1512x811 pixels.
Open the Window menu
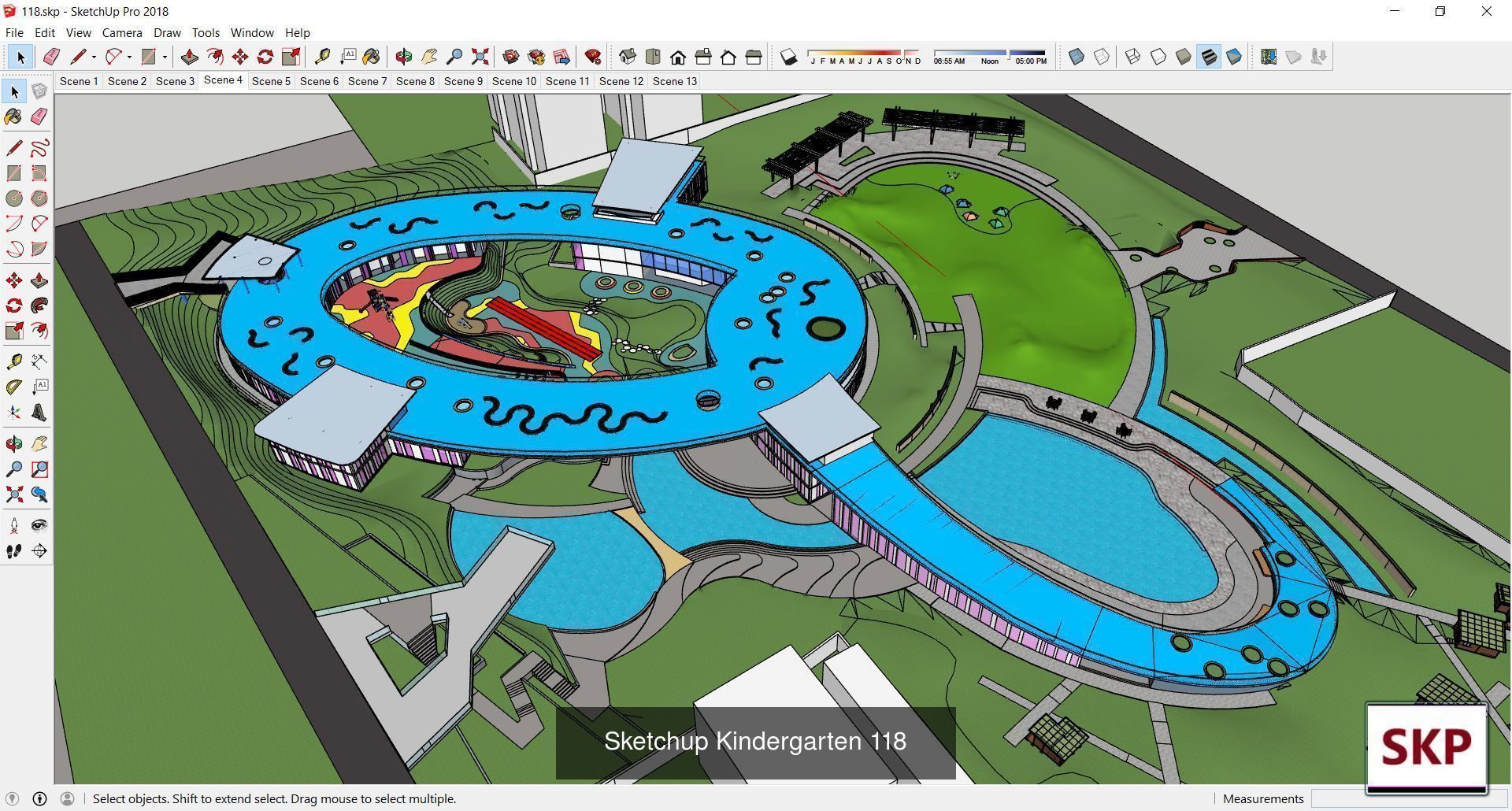point(252,32)
